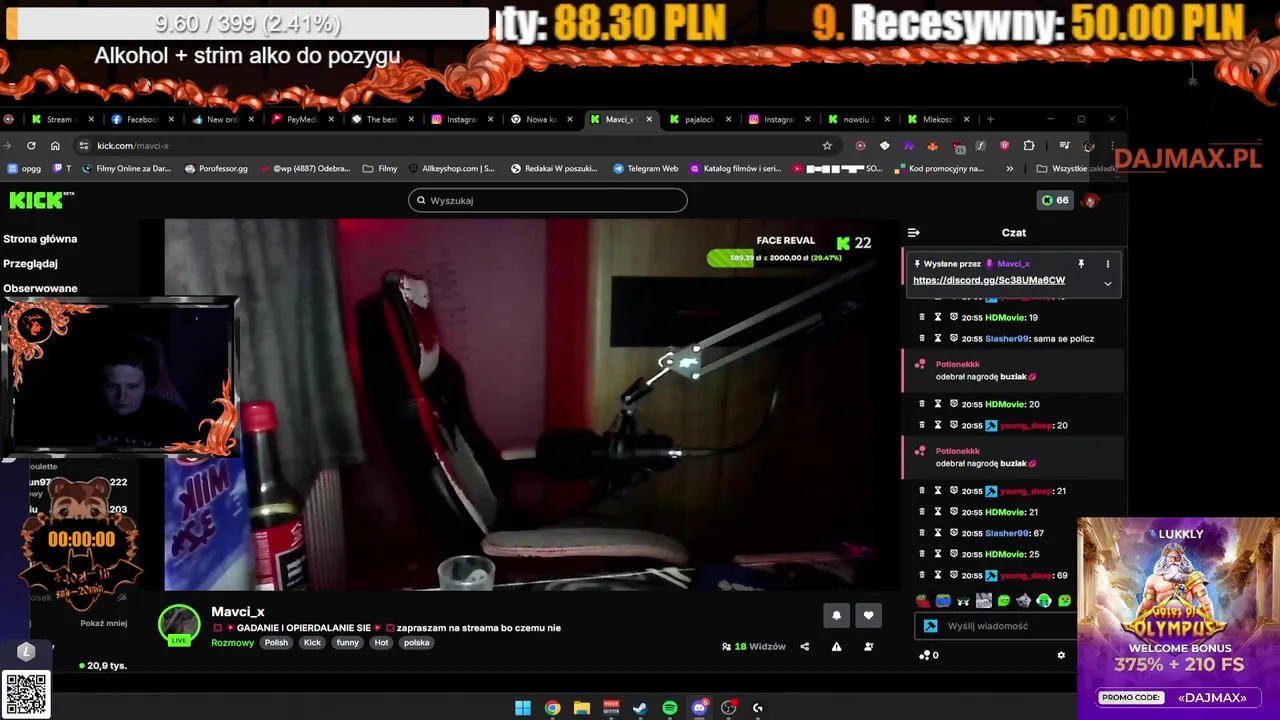Click the Hot tag
The image size is (1280, 720).
point(381,643)
